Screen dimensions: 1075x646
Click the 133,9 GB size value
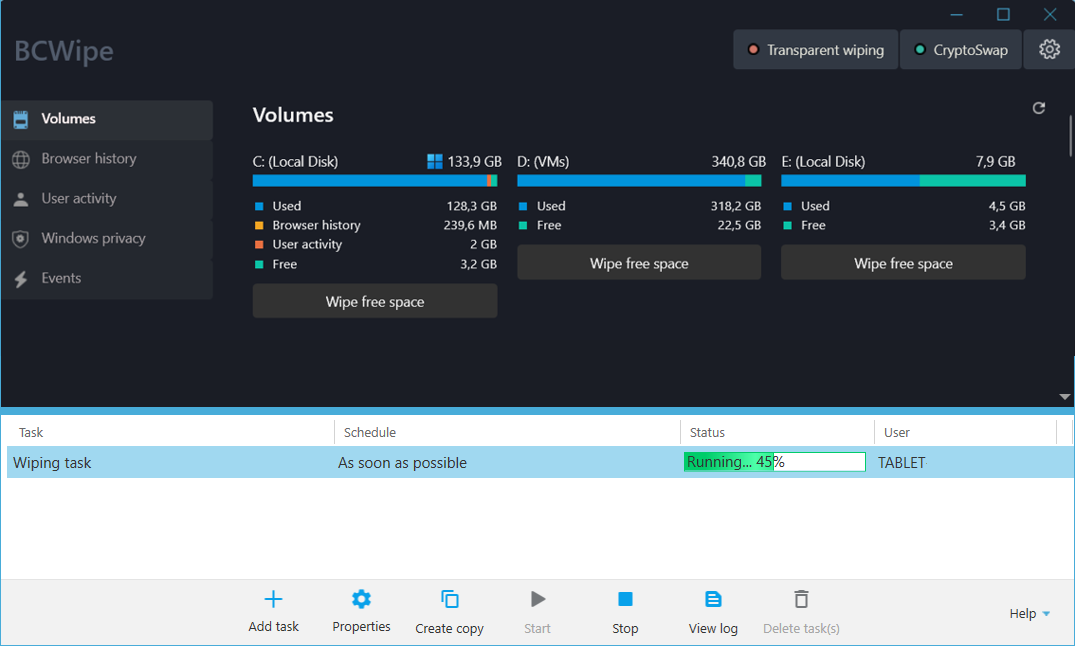[474, 161]
